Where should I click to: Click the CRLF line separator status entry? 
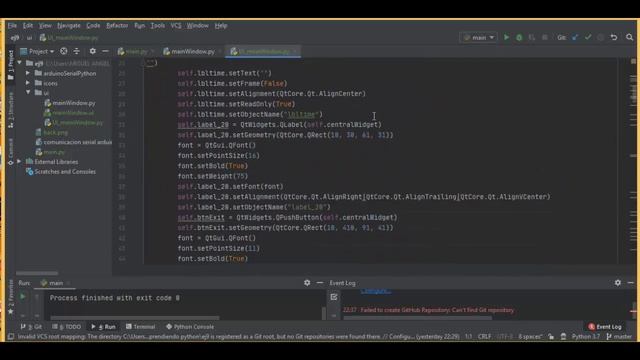pos(484,337)
